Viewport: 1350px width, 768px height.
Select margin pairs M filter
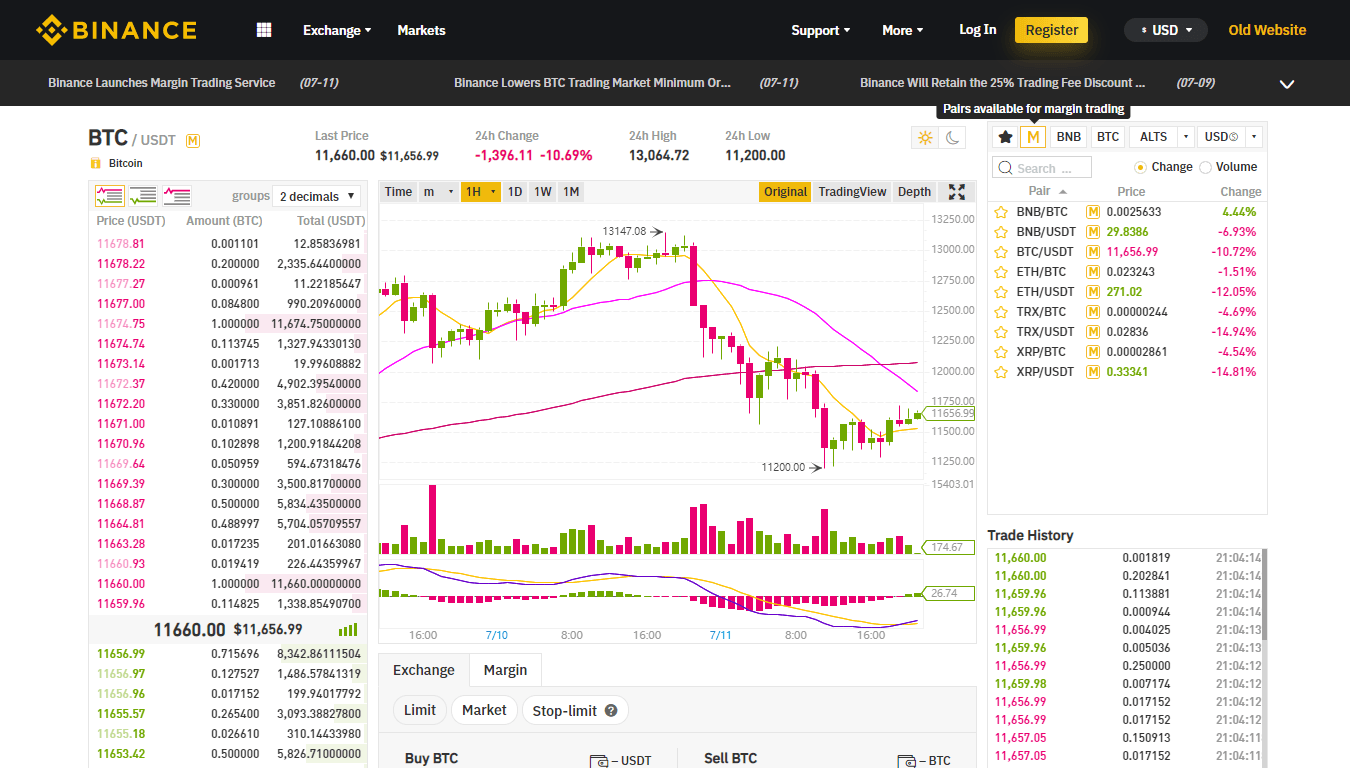pyautogui.click(x=1033, y=137)
